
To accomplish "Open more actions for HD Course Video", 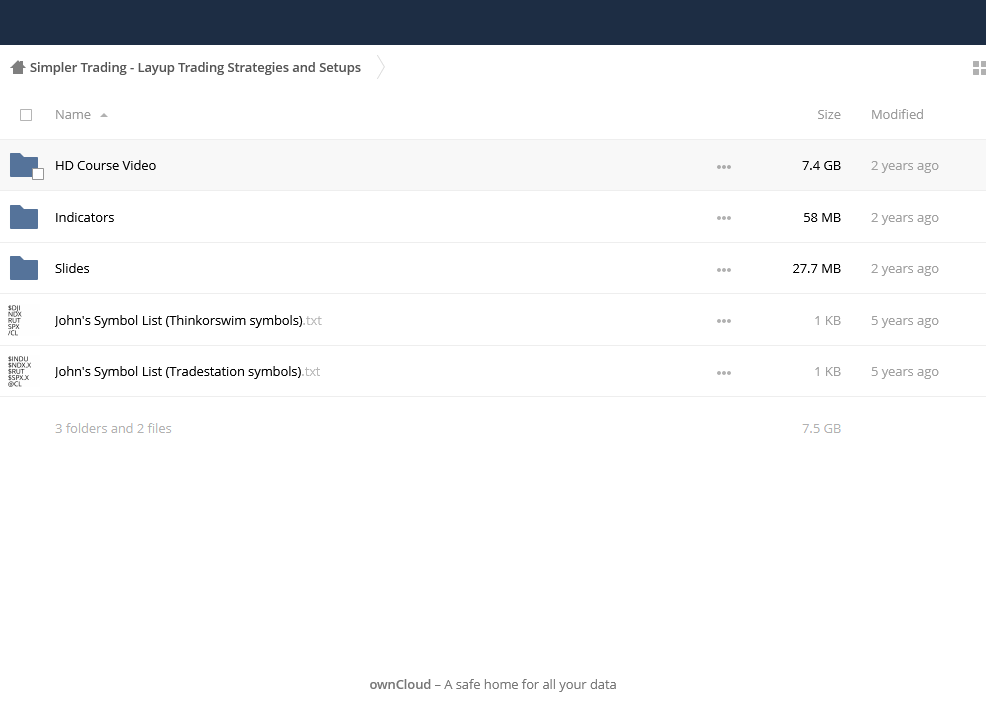I will tap(724, 167).
